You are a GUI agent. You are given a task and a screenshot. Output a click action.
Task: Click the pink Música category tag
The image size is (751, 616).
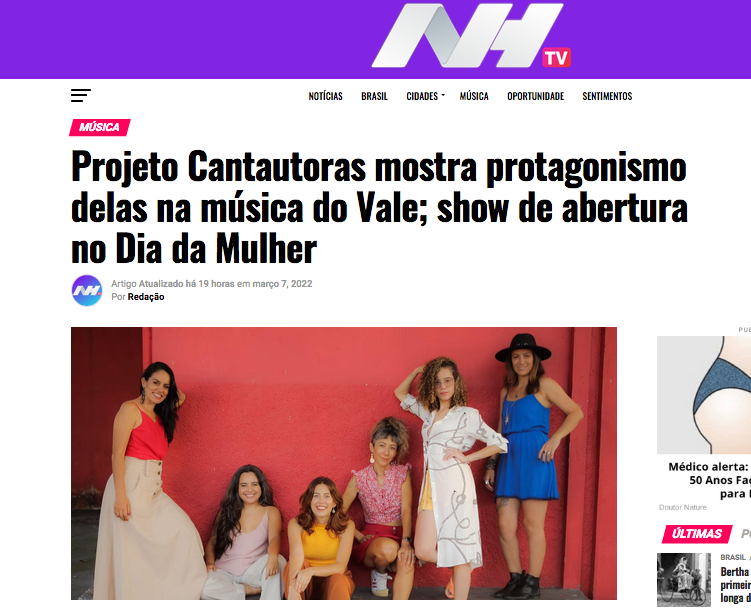point(100,127)
